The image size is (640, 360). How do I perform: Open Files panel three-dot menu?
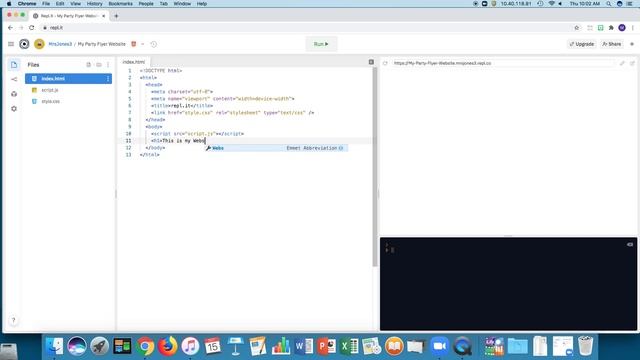click(x=108, y=64)
